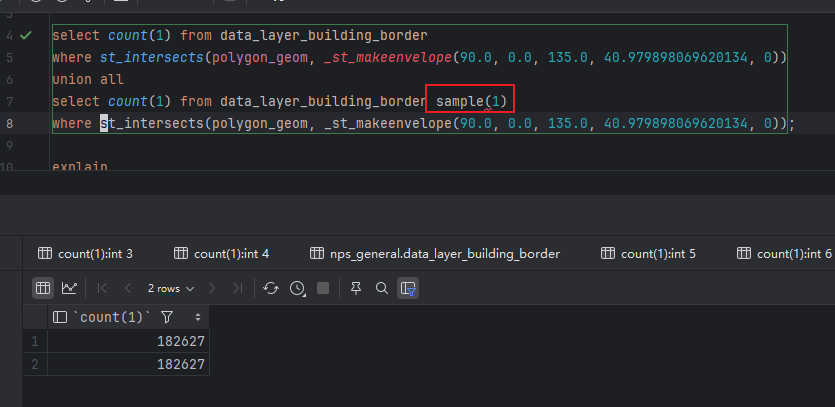Open the count(1) column filter funnel
This screenshot has width=835, height=407.
tap(167, 317)
